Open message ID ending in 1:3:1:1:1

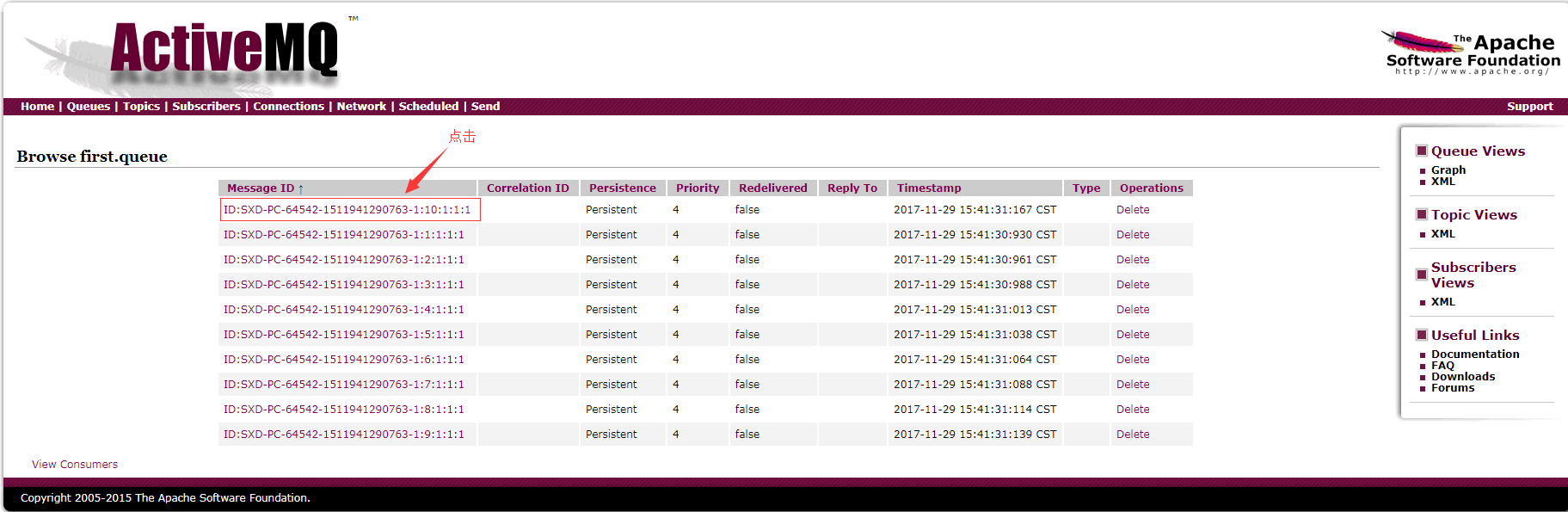(344, 284)
